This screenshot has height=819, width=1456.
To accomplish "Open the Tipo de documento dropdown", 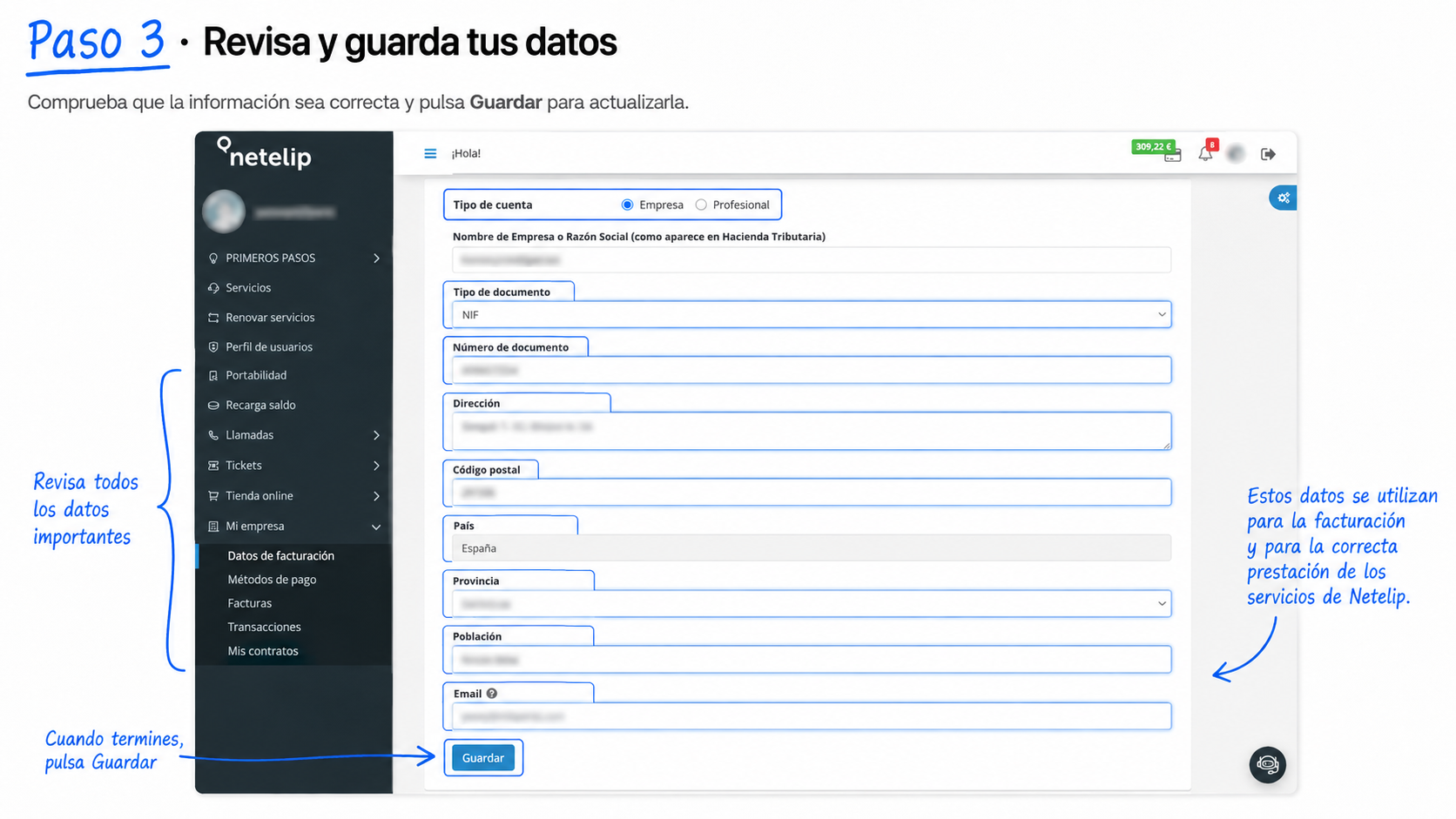I will click(x=811, y=314).
